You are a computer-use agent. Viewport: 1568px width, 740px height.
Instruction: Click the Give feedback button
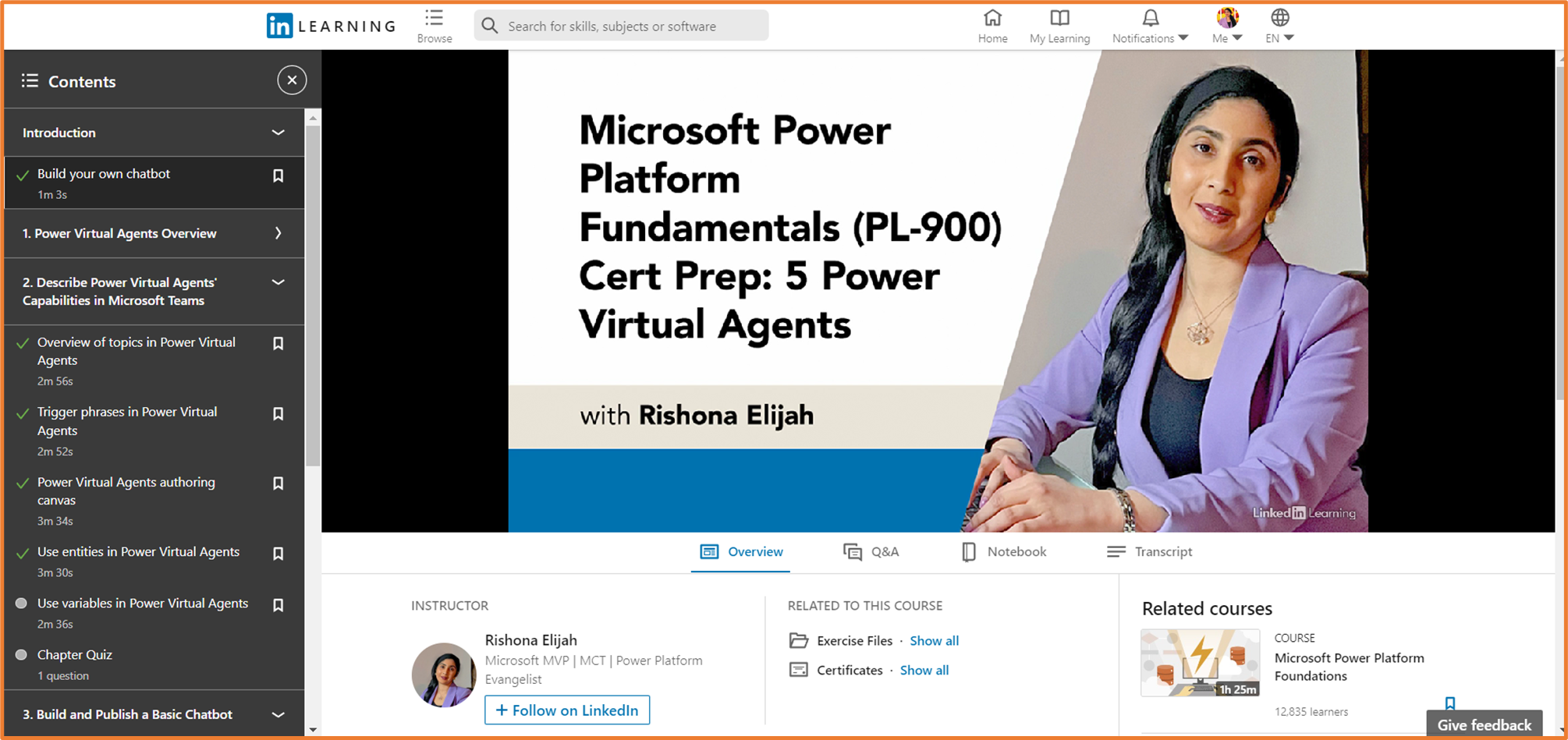point(1484,724)
